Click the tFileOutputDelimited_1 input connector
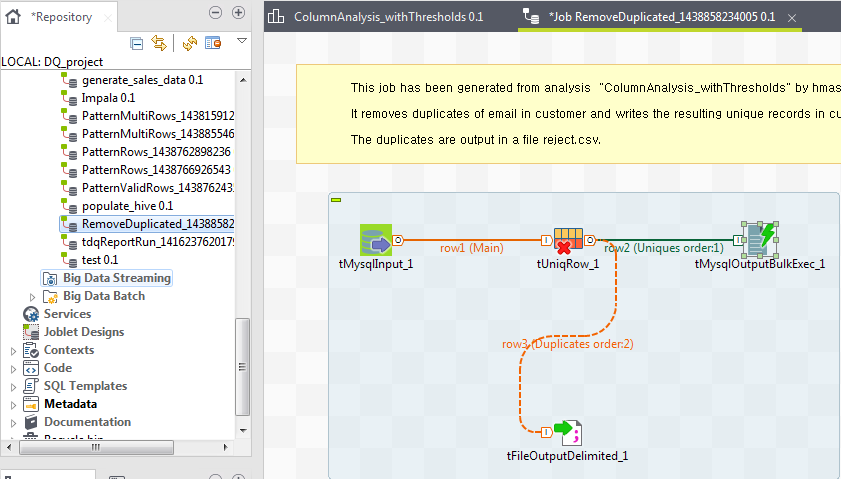The height and width of the screenshot is (479, 841). tap(546, 432)
